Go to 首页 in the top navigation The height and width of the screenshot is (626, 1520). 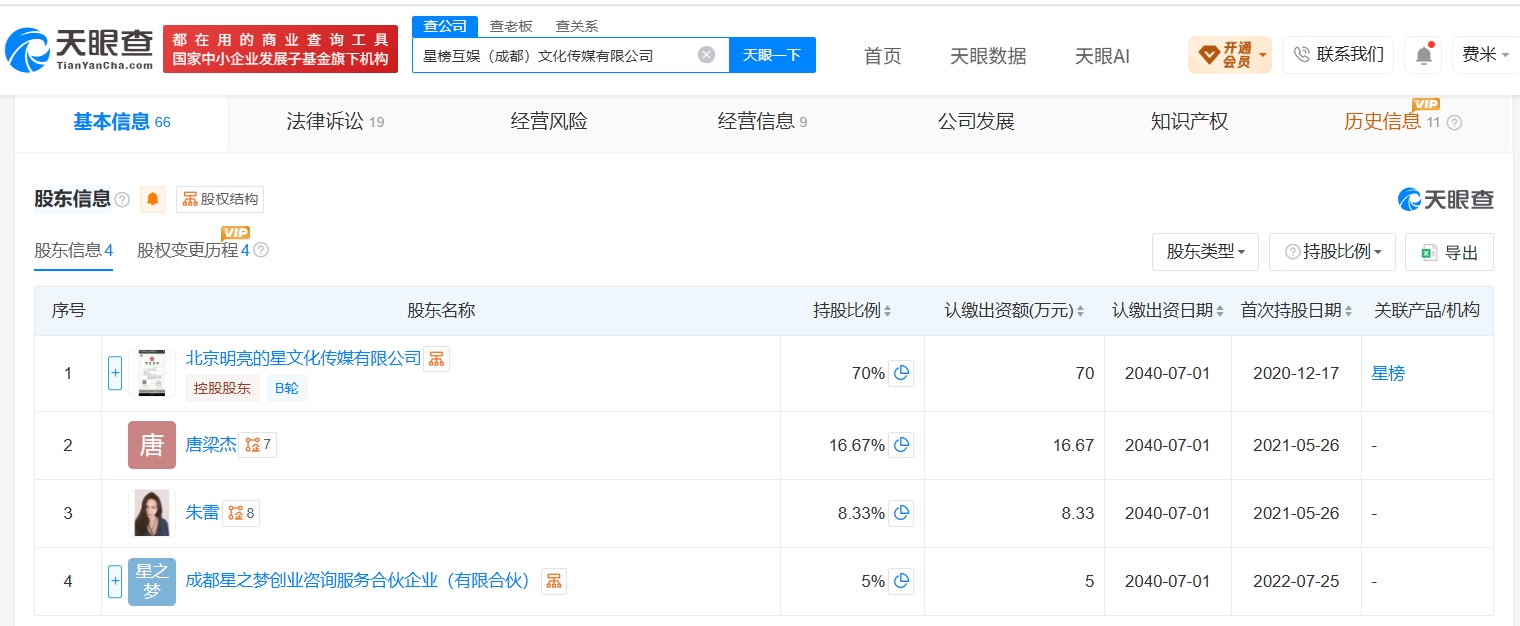click(882, 56)
